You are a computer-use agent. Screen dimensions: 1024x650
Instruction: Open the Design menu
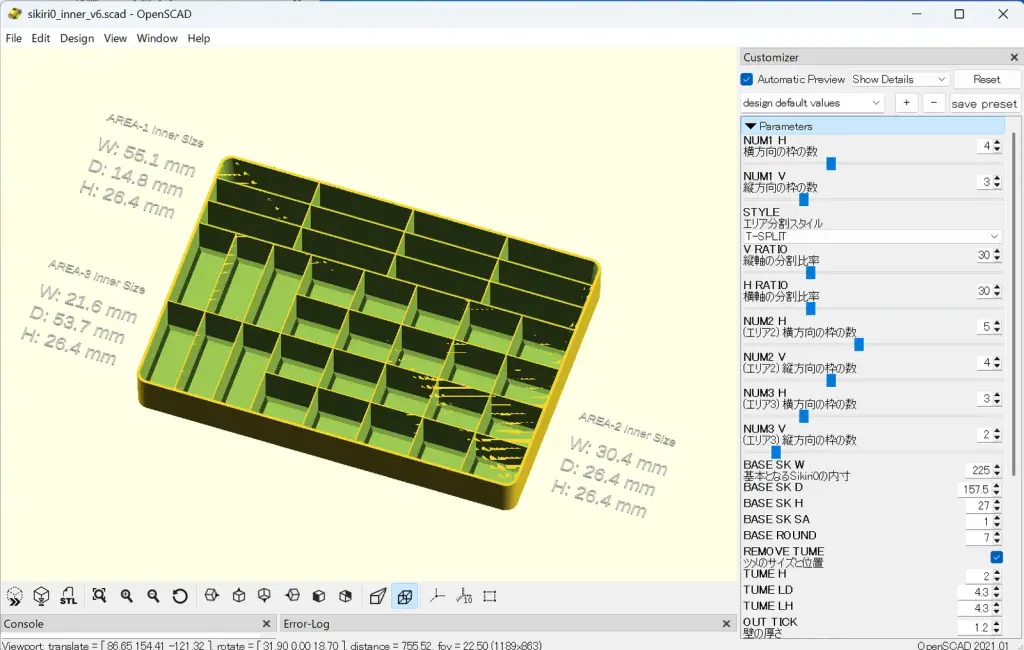point(77,38)
